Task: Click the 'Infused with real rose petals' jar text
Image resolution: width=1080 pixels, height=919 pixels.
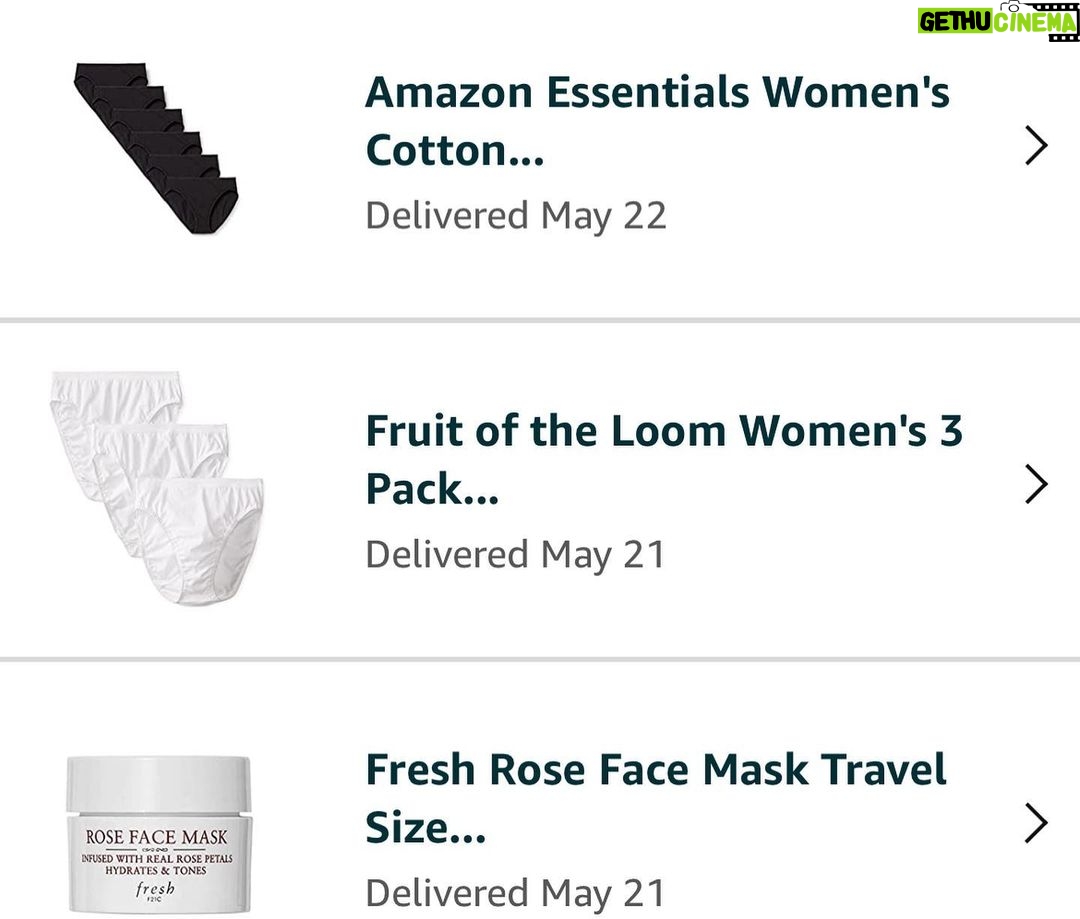Action: point(159,859)
